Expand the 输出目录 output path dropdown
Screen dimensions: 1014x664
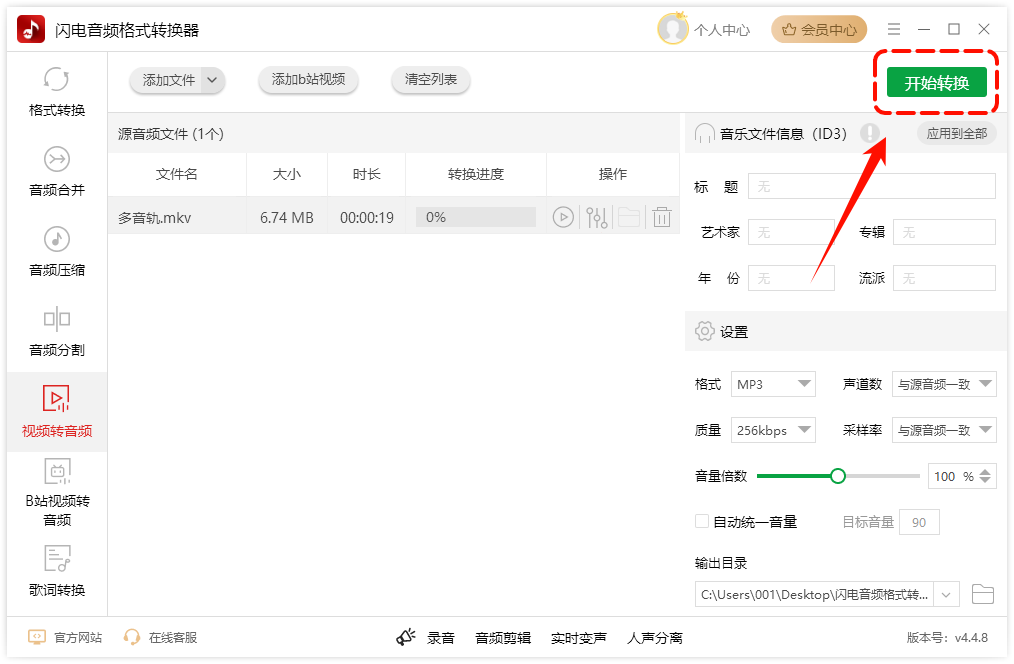point(945,594)
